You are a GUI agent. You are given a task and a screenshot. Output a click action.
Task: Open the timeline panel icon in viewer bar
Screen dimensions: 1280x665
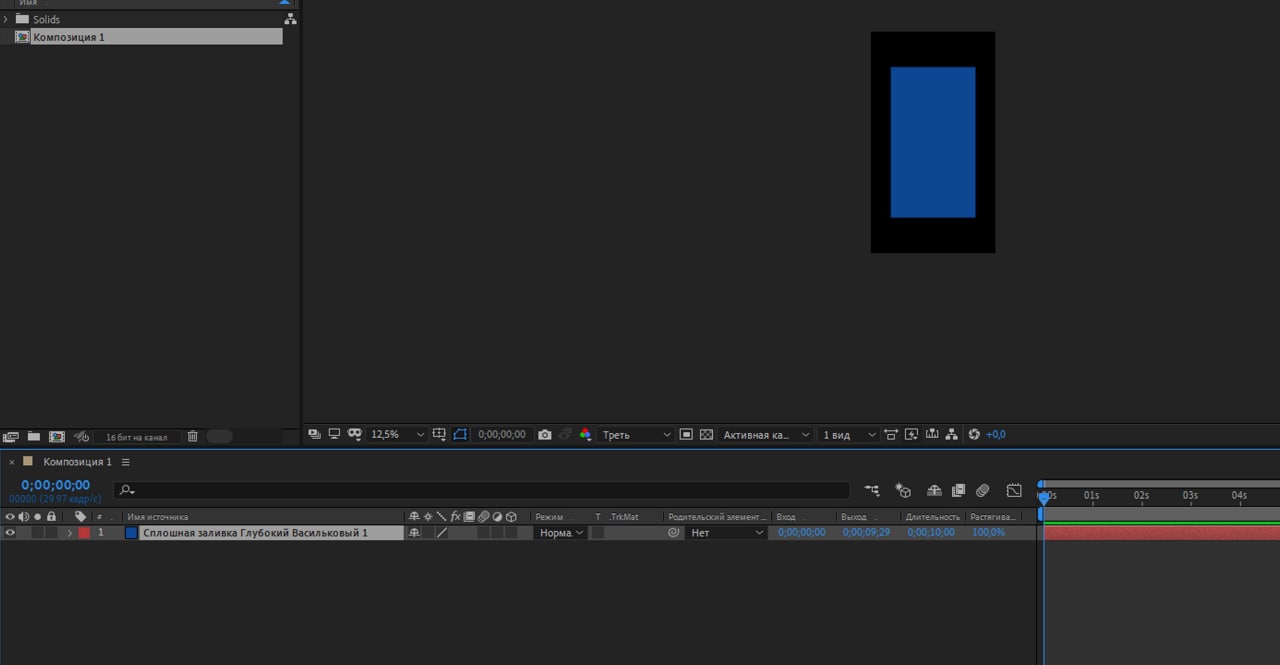[x=932, y=435]
